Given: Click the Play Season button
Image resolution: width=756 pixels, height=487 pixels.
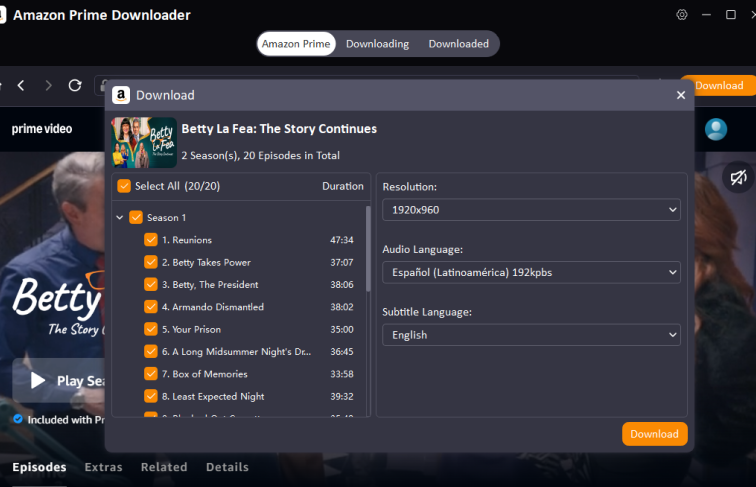Looking at the screenshot, I should (59, 380).
